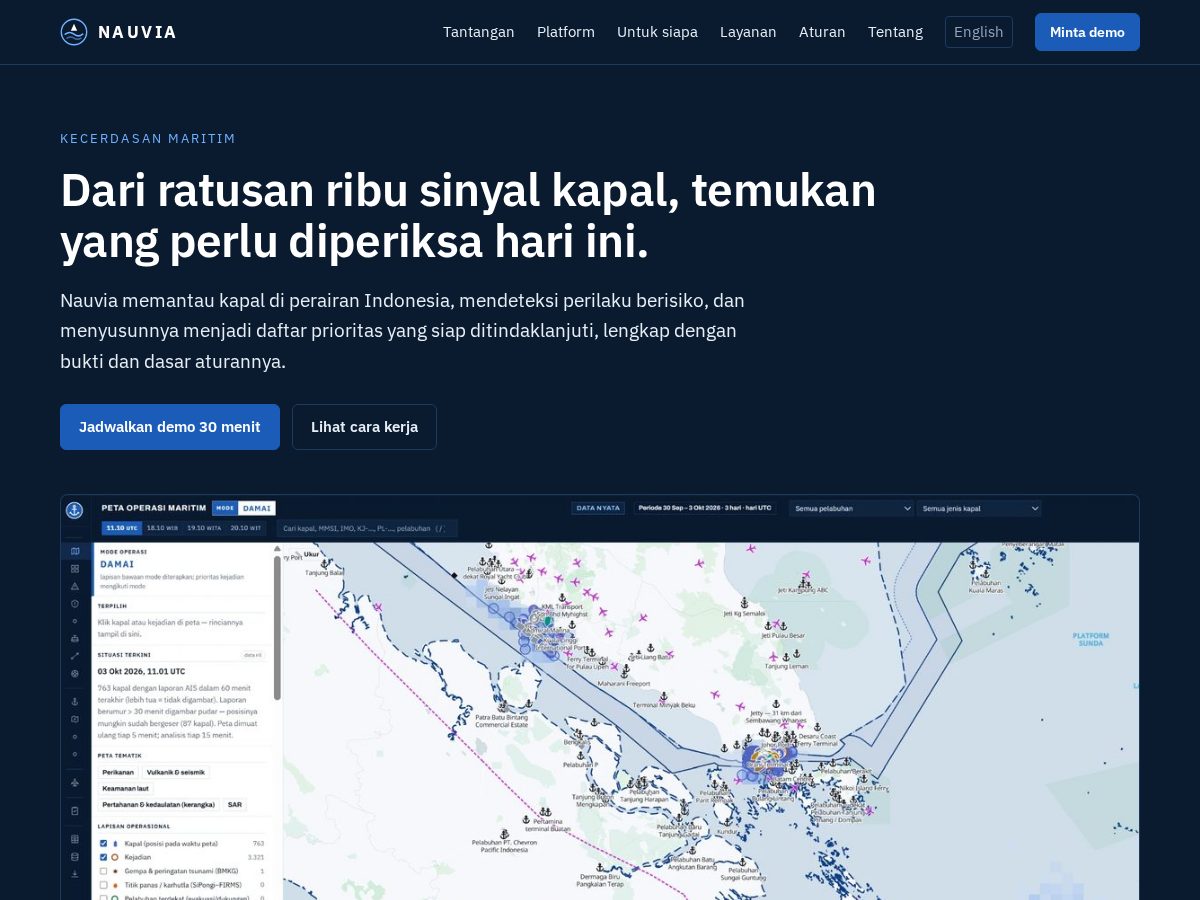Open the table sidebar icon
1200x900 pixels.
(x=75, y=839)
